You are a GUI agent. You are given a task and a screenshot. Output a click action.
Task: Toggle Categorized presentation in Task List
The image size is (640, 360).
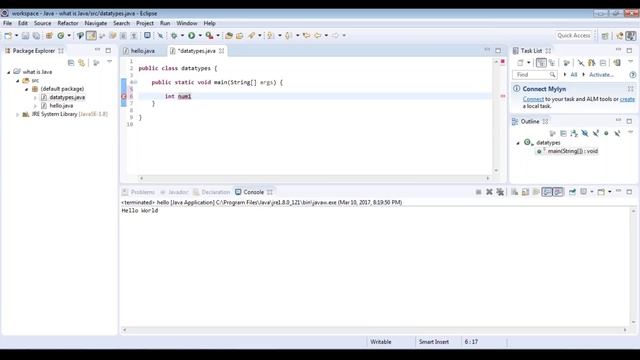(541, 63)
